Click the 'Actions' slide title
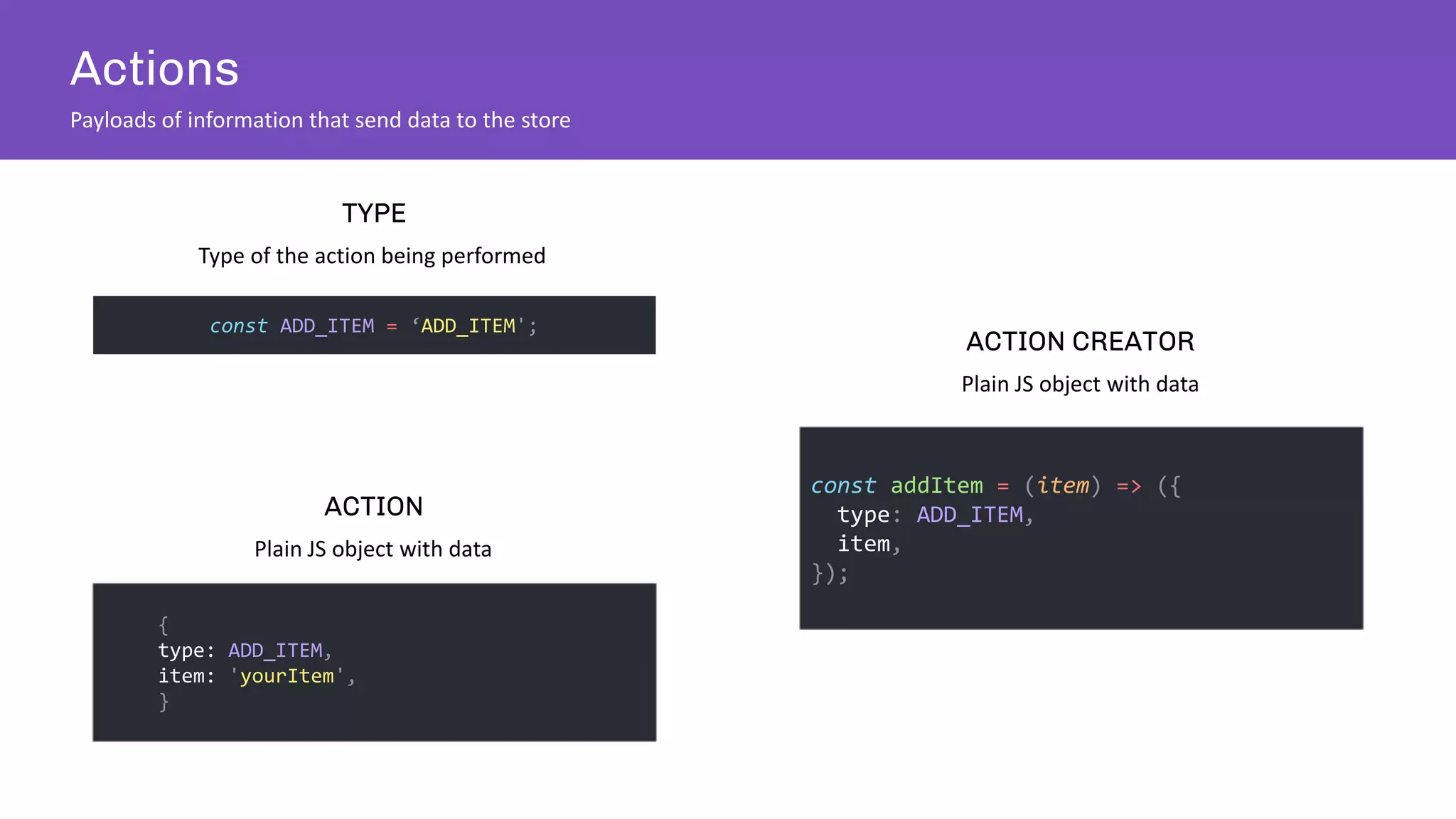Viewport: 1456px width, 819px height. (155, 69)
